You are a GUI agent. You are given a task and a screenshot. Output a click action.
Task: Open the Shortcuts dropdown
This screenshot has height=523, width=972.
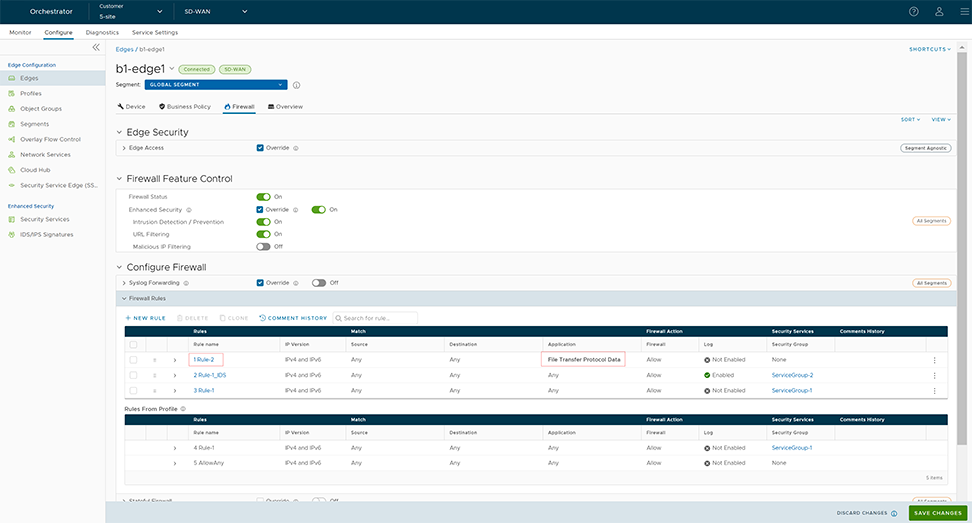pyautogui.click(x=929, y=49)
